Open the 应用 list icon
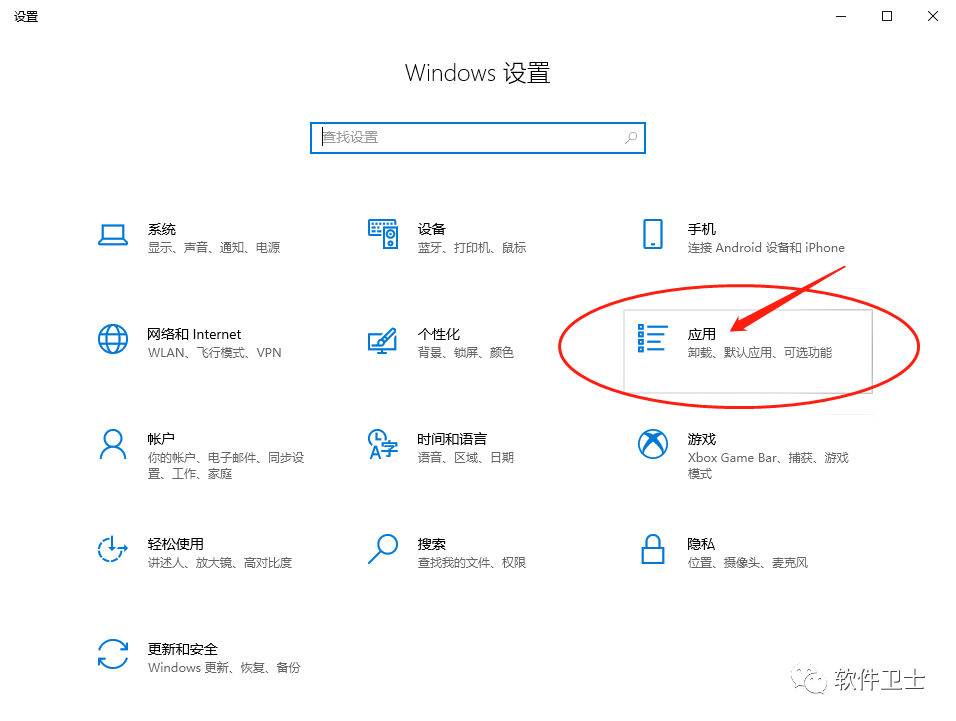Image resolution: width=956 pixels, height=721 pixels. [x=652, y=338]
